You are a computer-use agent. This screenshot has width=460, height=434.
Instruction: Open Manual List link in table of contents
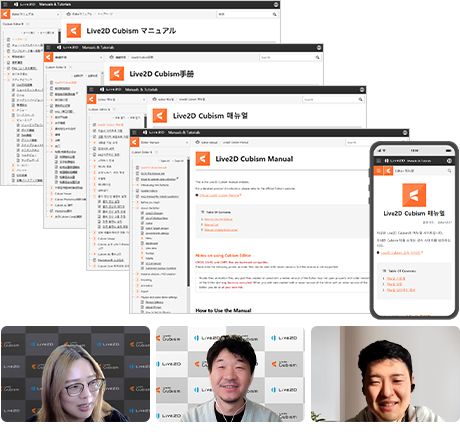click(211, 225)
